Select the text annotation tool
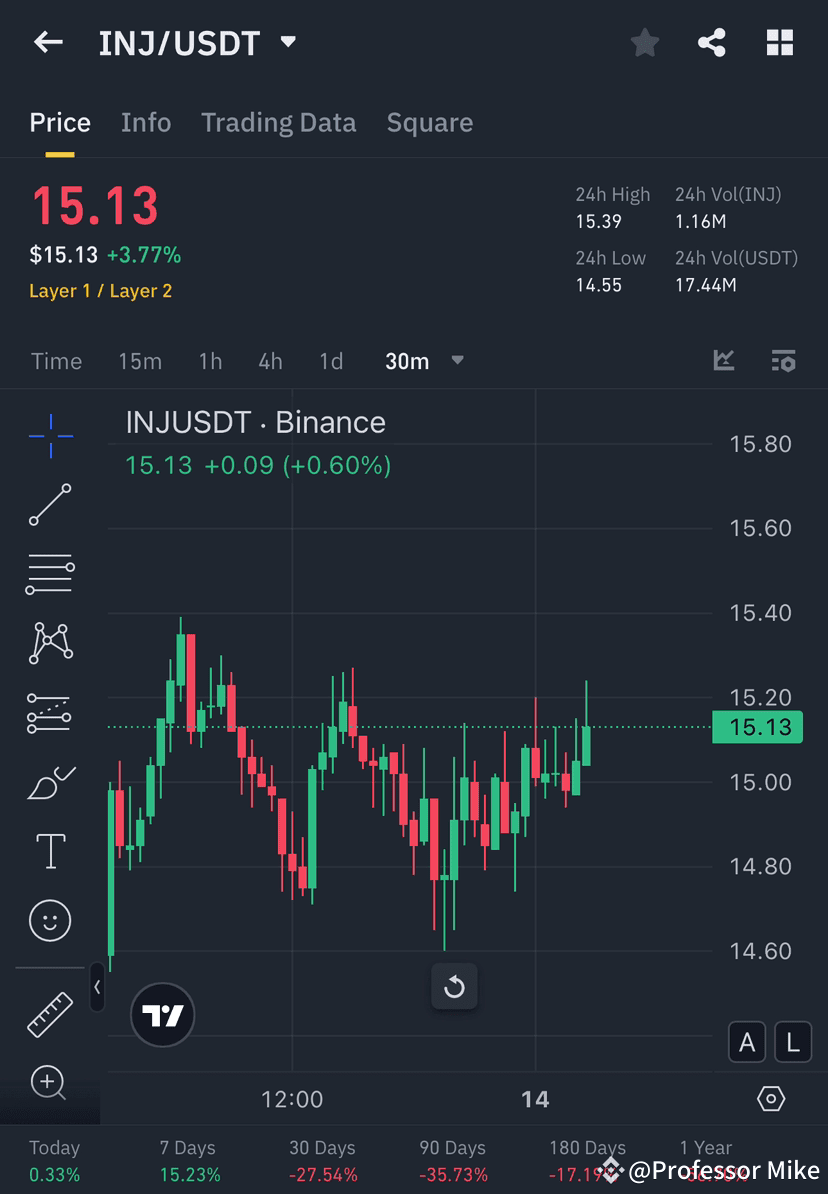Viewport: 828px width, 1194px height. tap(50, 850)
